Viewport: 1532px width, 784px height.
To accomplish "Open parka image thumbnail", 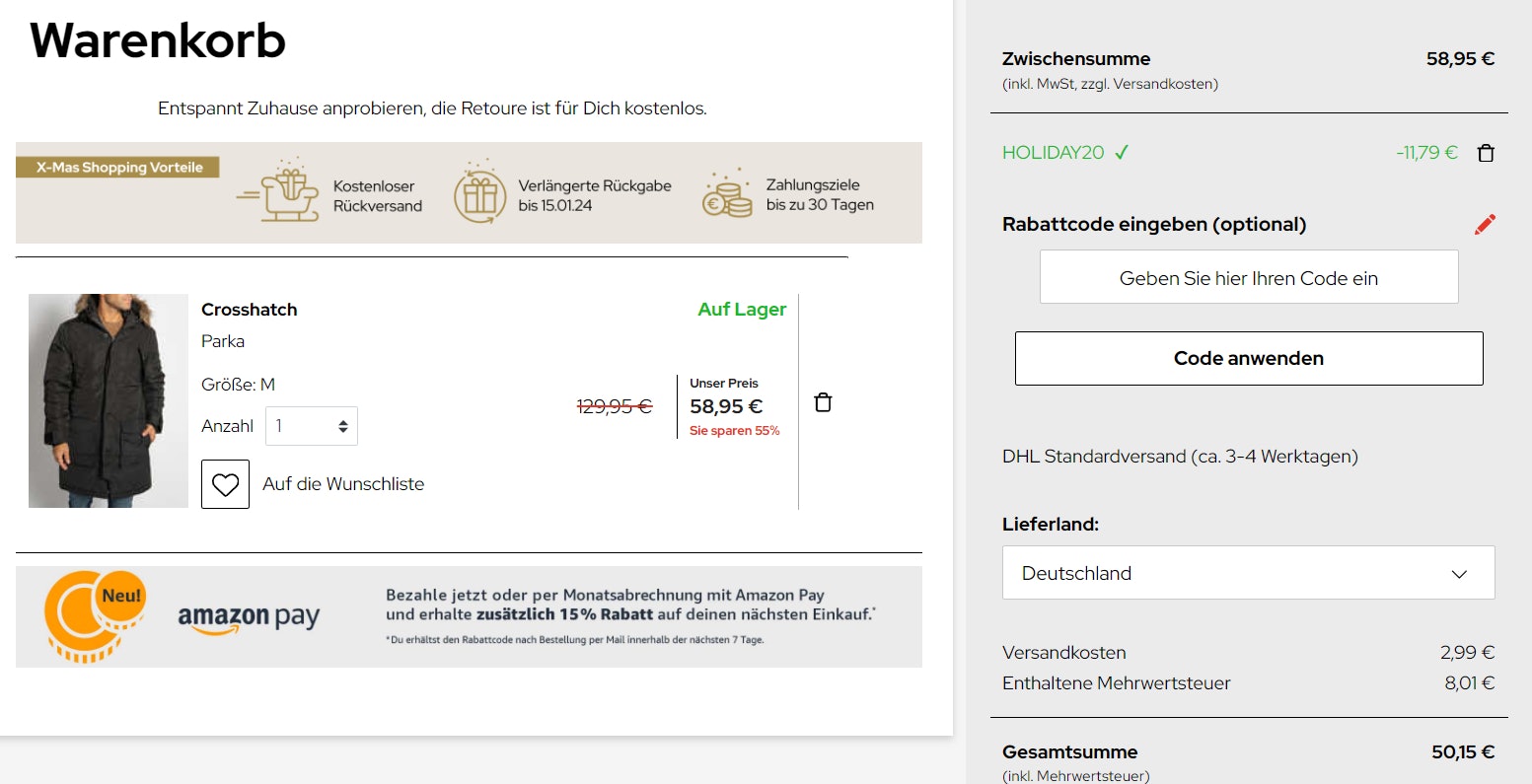I will [108, 400].
